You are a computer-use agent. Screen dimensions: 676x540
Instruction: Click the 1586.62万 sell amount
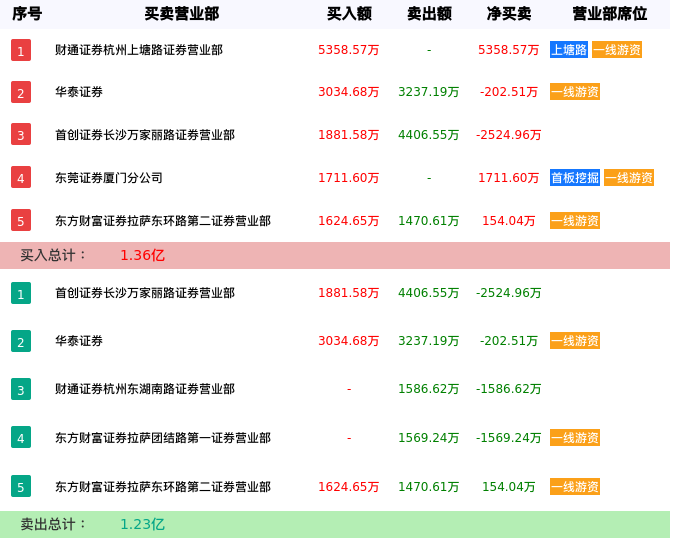click(x=429, y=389)
